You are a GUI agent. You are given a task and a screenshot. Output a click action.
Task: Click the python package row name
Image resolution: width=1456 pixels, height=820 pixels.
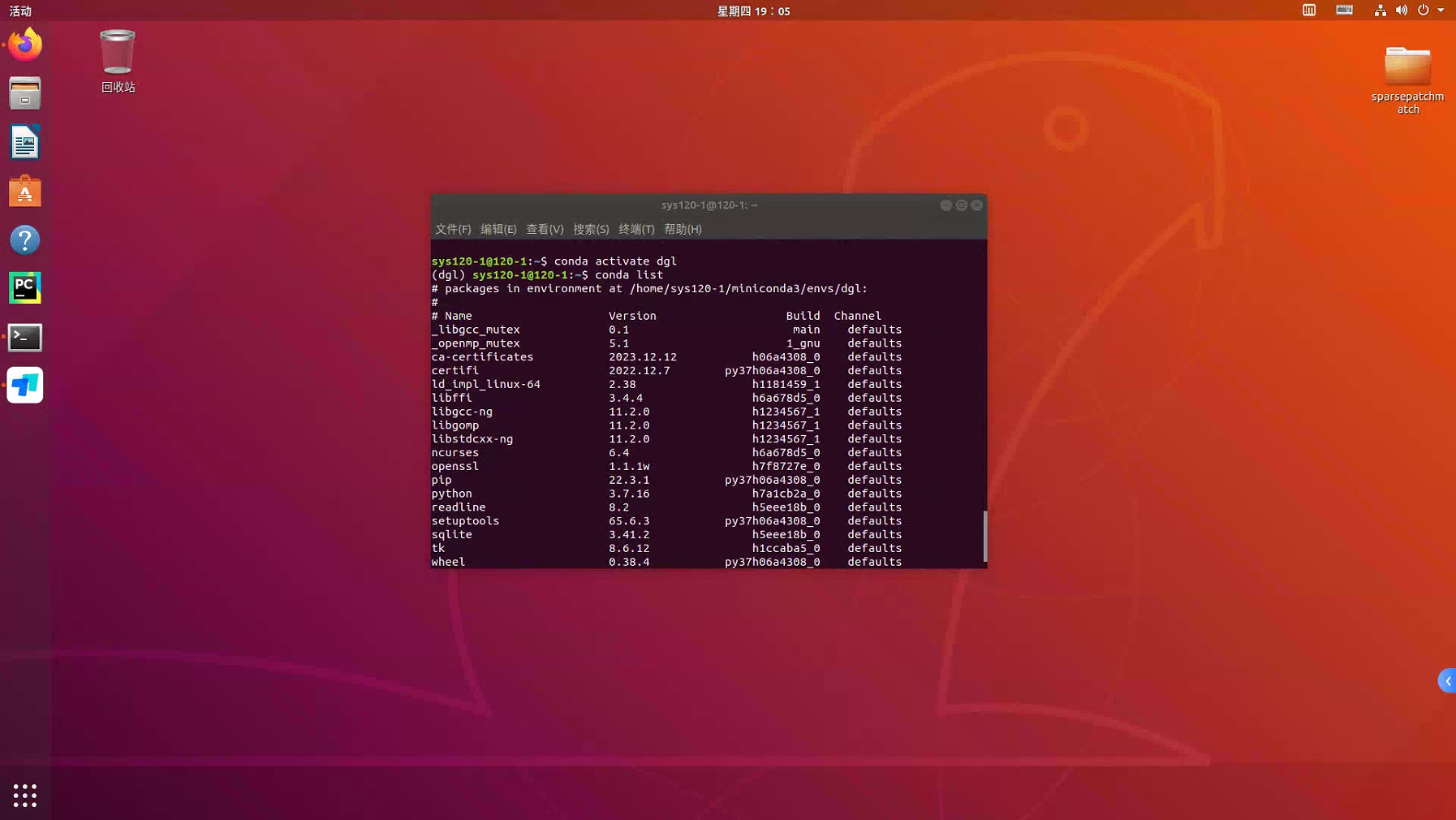pos(451,494)
